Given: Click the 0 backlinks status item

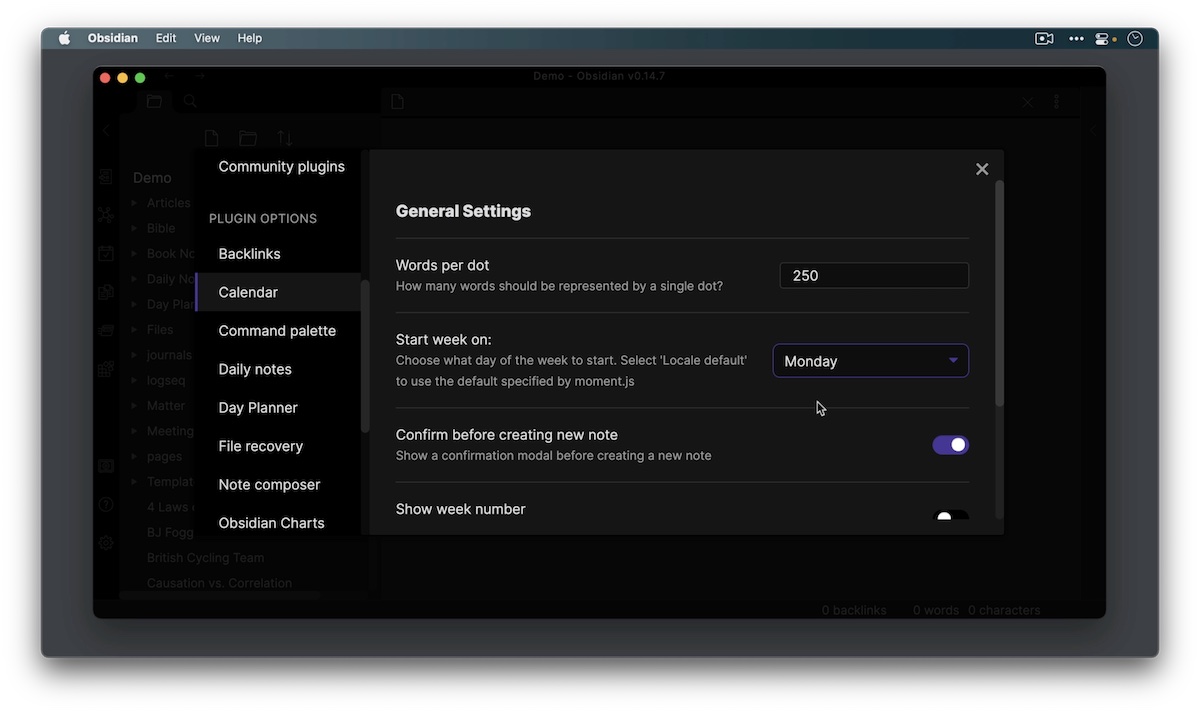Looking at the screenshot, I should 854,610.
